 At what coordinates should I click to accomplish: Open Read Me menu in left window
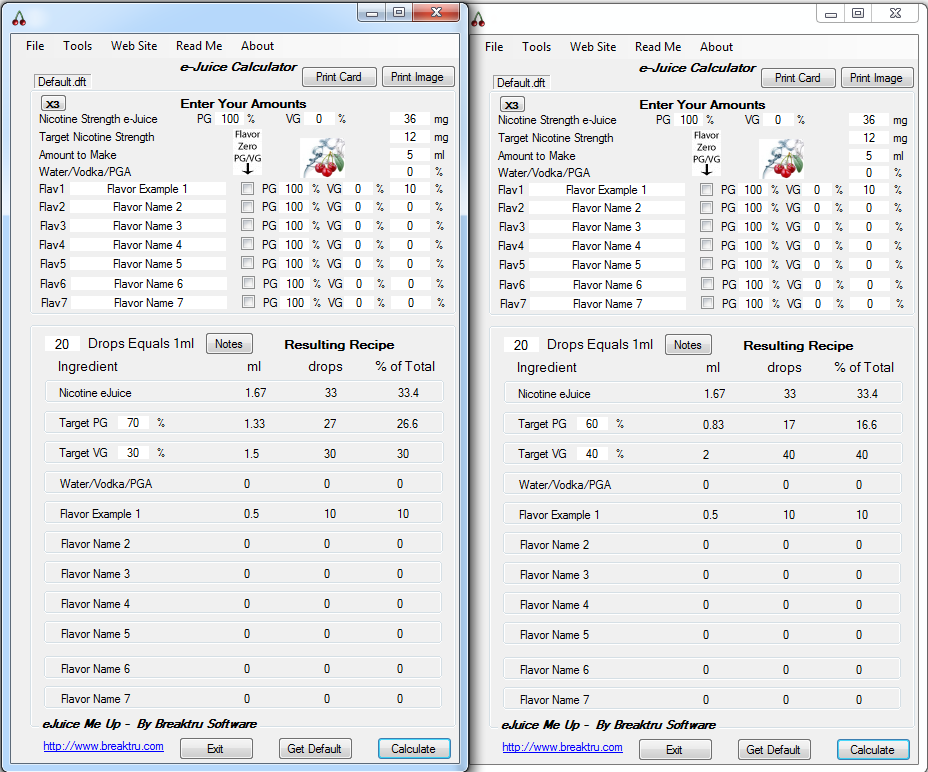[199, 46]
